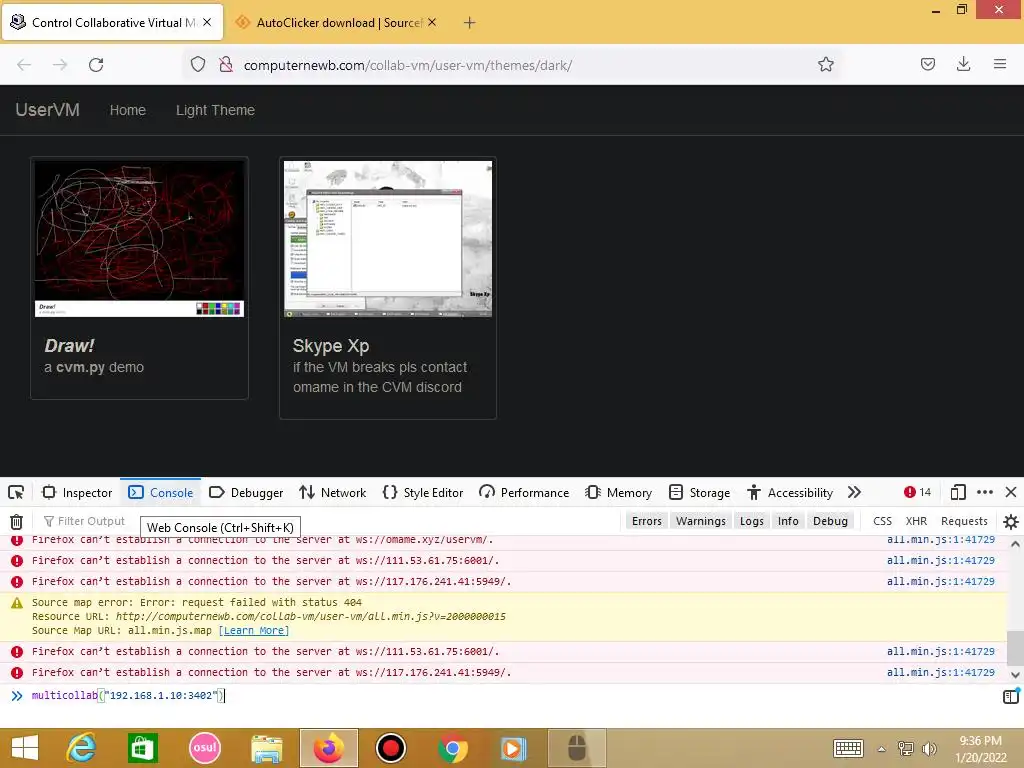
Task: Toggle the XHR filter
Action: pyautogui.click(x=916, y=520)
